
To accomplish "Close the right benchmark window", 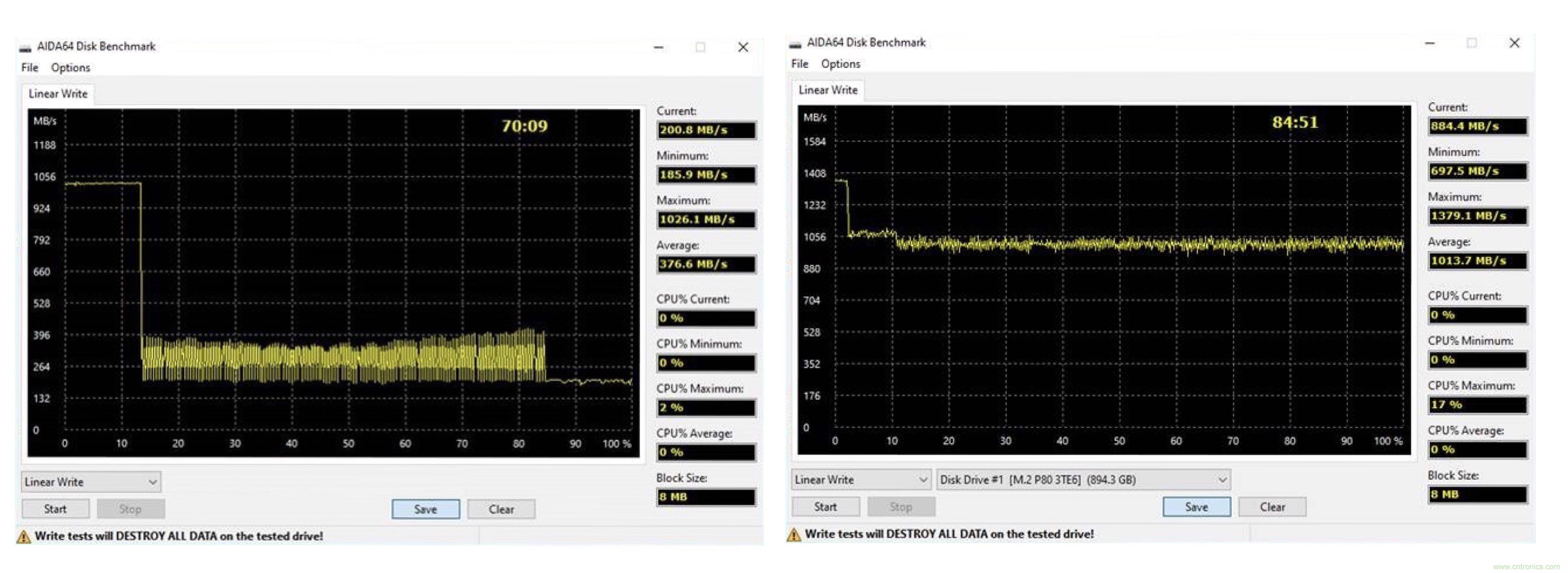I will pyautogui.click(x=1514, y=43).
